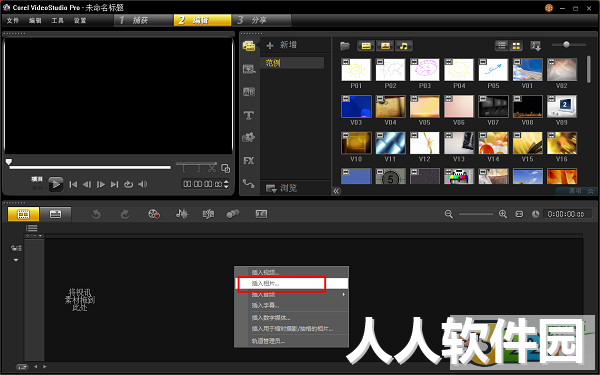The height and width of the screenshot is (375, 600).
Task: Set mark-out bracket in preview
Action: pos(198,168)
